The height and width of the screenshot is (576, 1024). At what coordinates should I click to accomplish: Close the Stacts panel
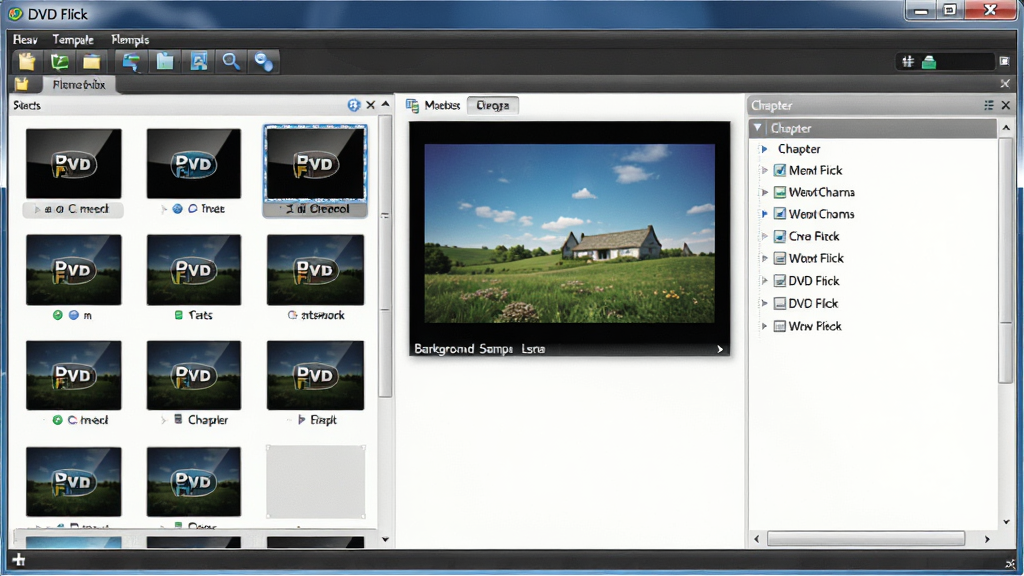coord(371,104)
